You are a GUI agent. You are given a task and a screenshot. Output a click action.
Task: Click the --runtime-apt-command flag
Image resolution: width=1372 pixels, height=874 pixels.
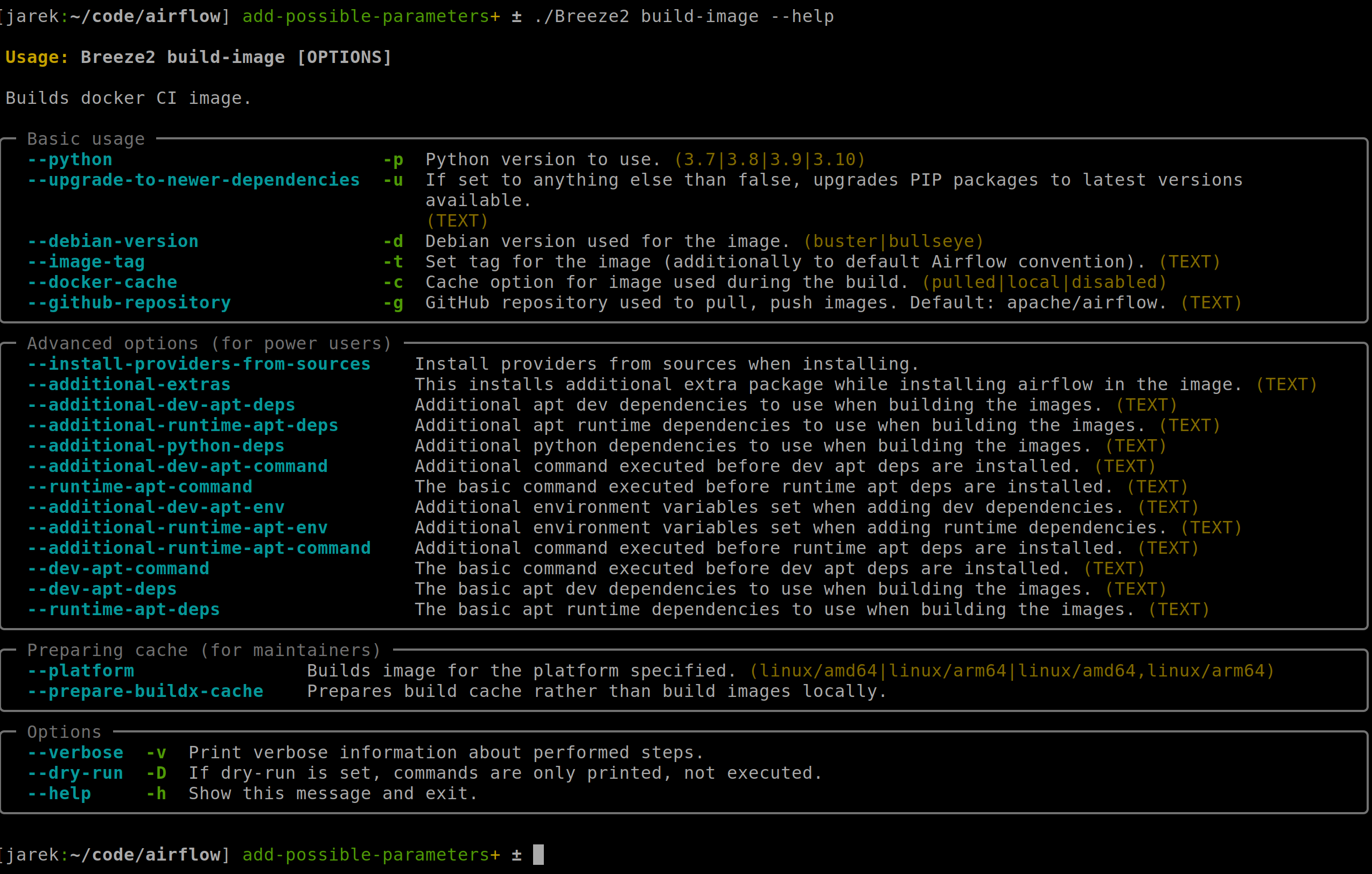pyautogui.click(x=140, y=487)
